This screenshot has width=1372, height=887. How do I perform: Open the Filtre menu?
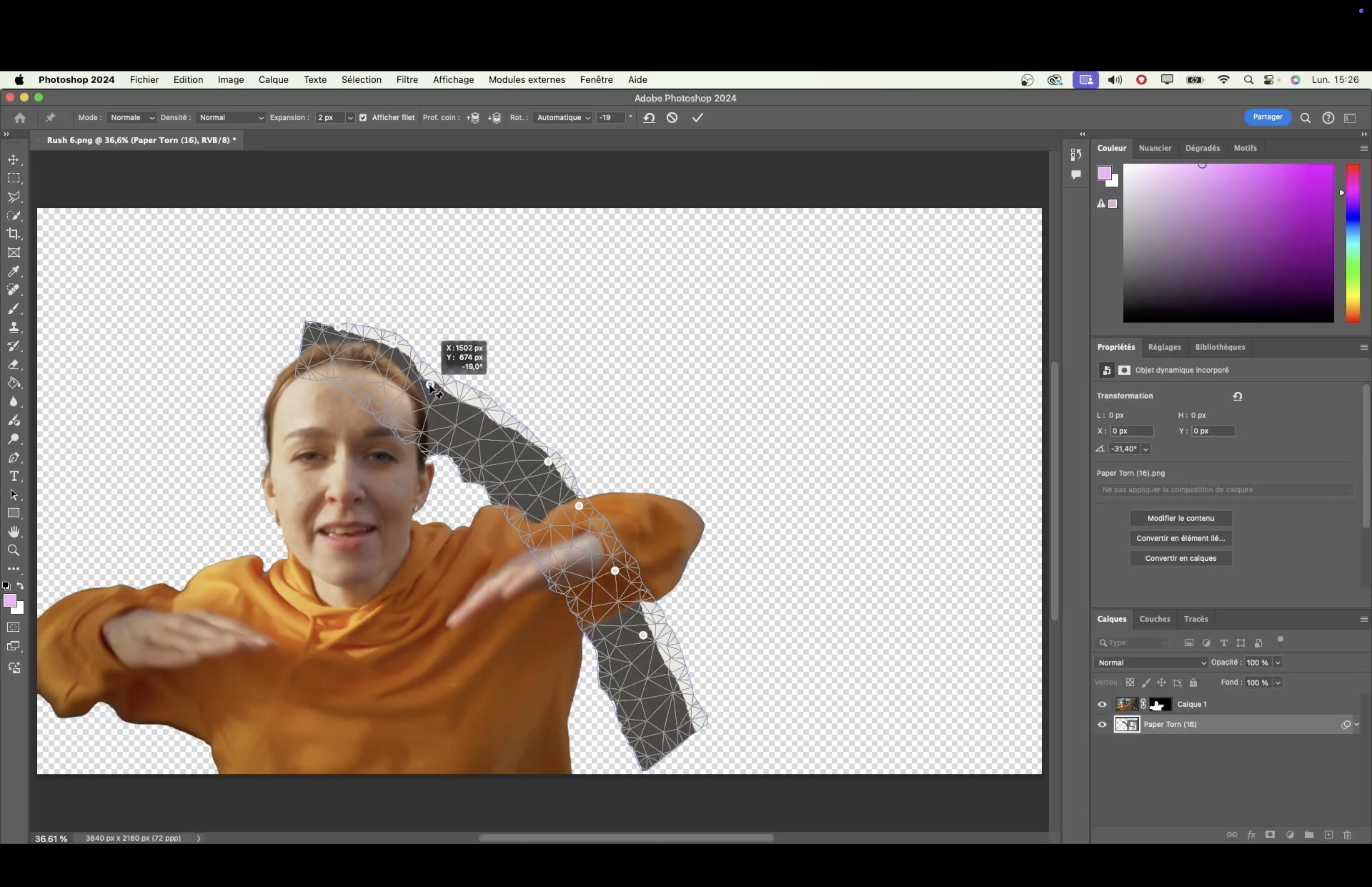click(406, 79)
